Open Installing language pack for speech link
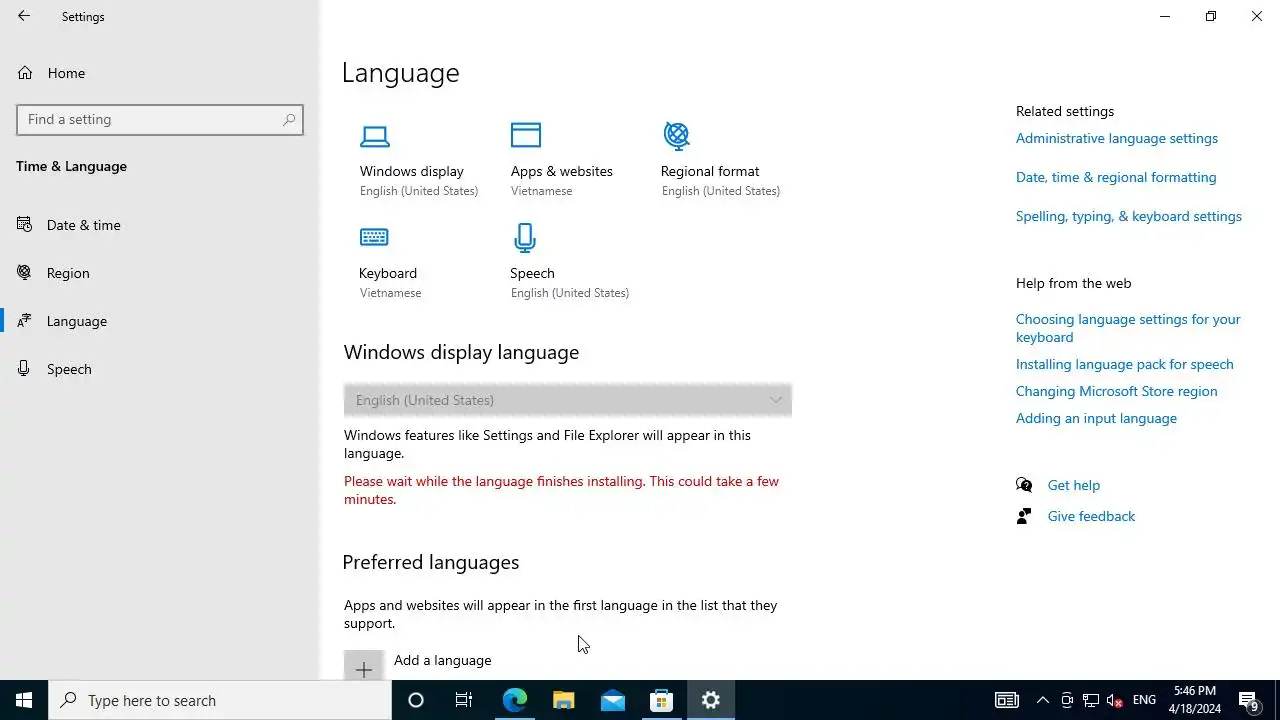 point(1125,364)
